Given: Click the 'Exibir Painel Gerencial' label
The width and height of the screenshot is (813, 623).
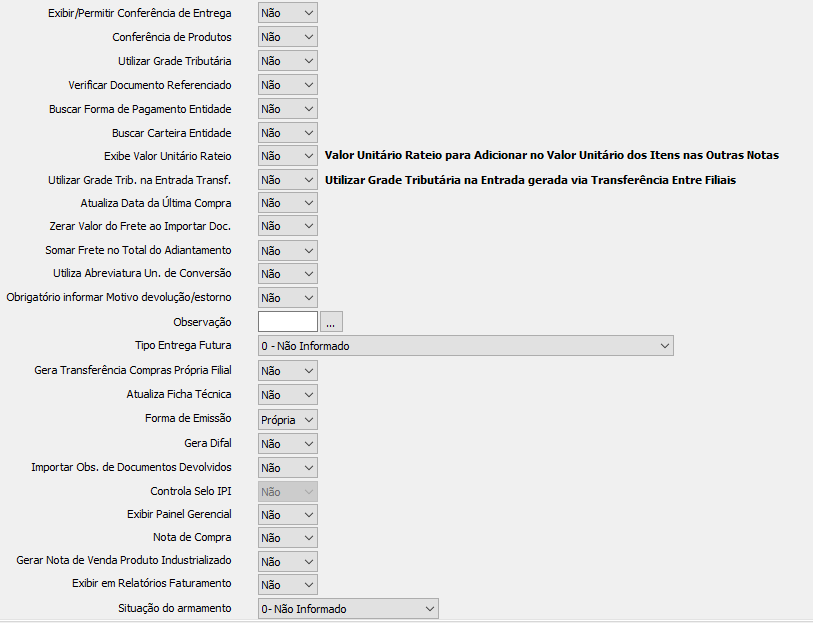Looking at the screenshot, I should (x=179, y=514).
